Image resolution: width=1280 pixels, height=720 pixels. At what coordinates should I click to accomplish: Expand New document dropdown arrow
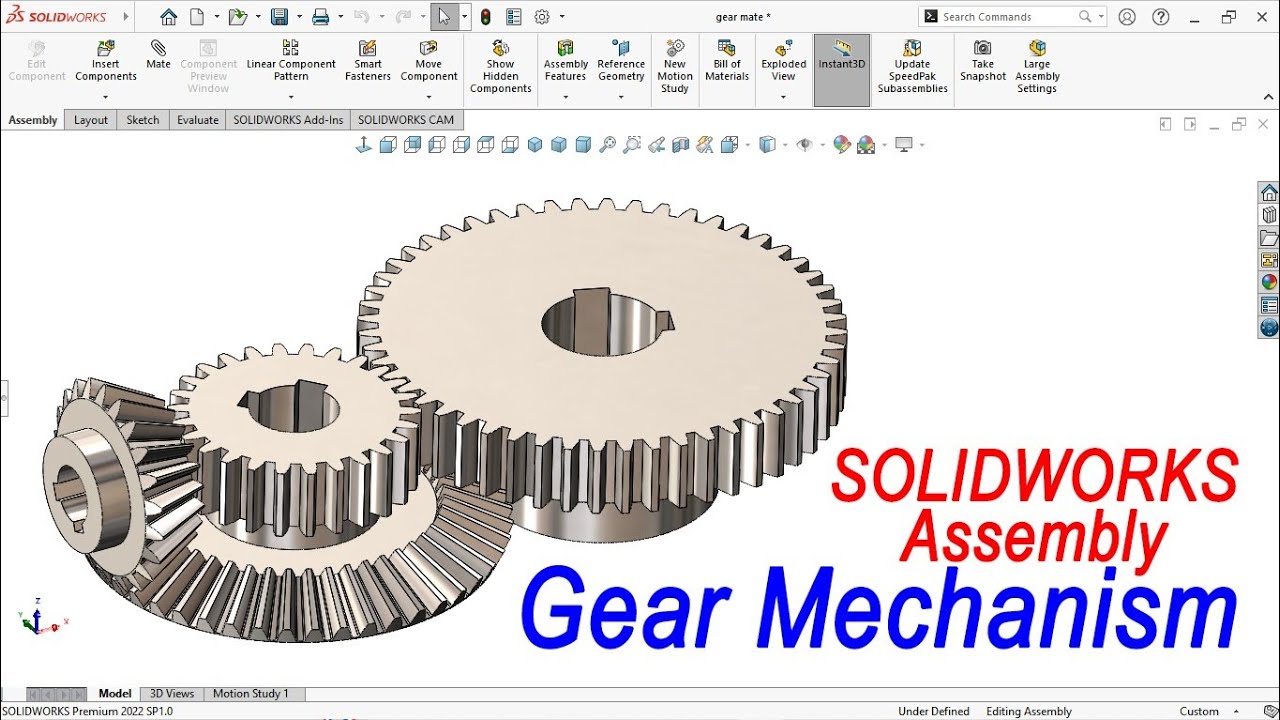217,17
